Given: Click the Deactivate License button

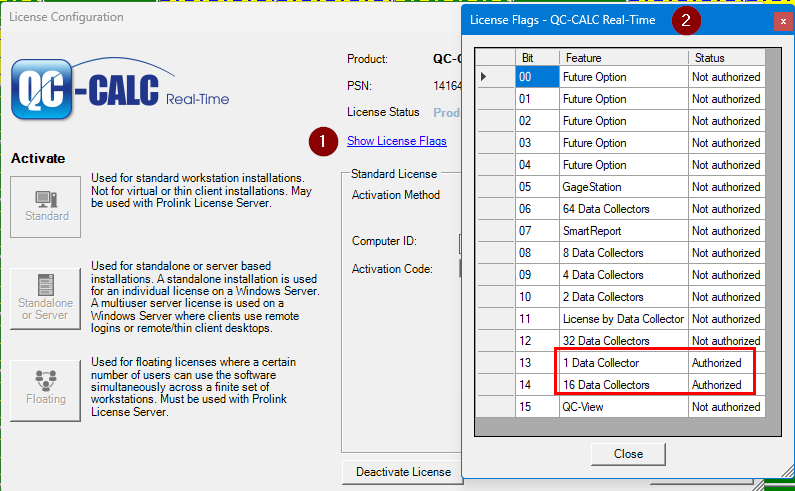Looking at the screenshot, I should tap(403, 472).
